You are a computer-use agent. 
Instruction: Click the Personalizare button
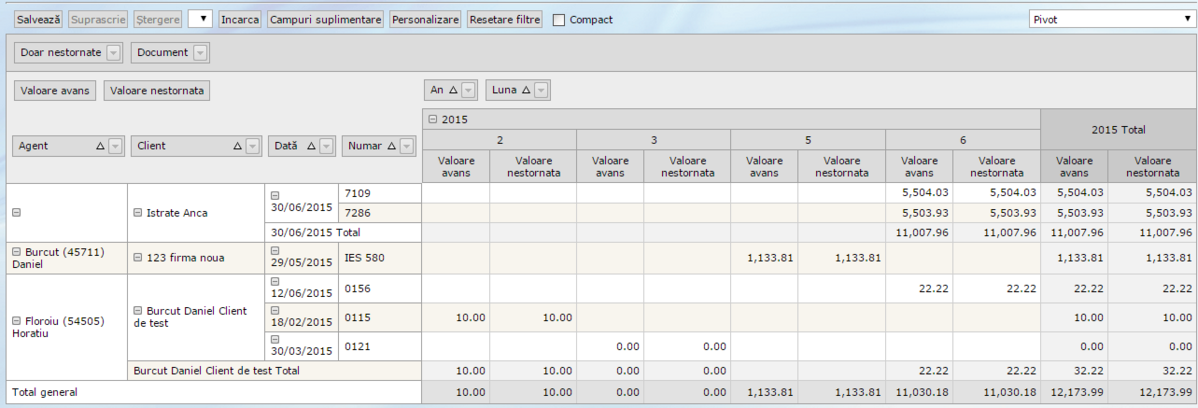tap(425, 19)
